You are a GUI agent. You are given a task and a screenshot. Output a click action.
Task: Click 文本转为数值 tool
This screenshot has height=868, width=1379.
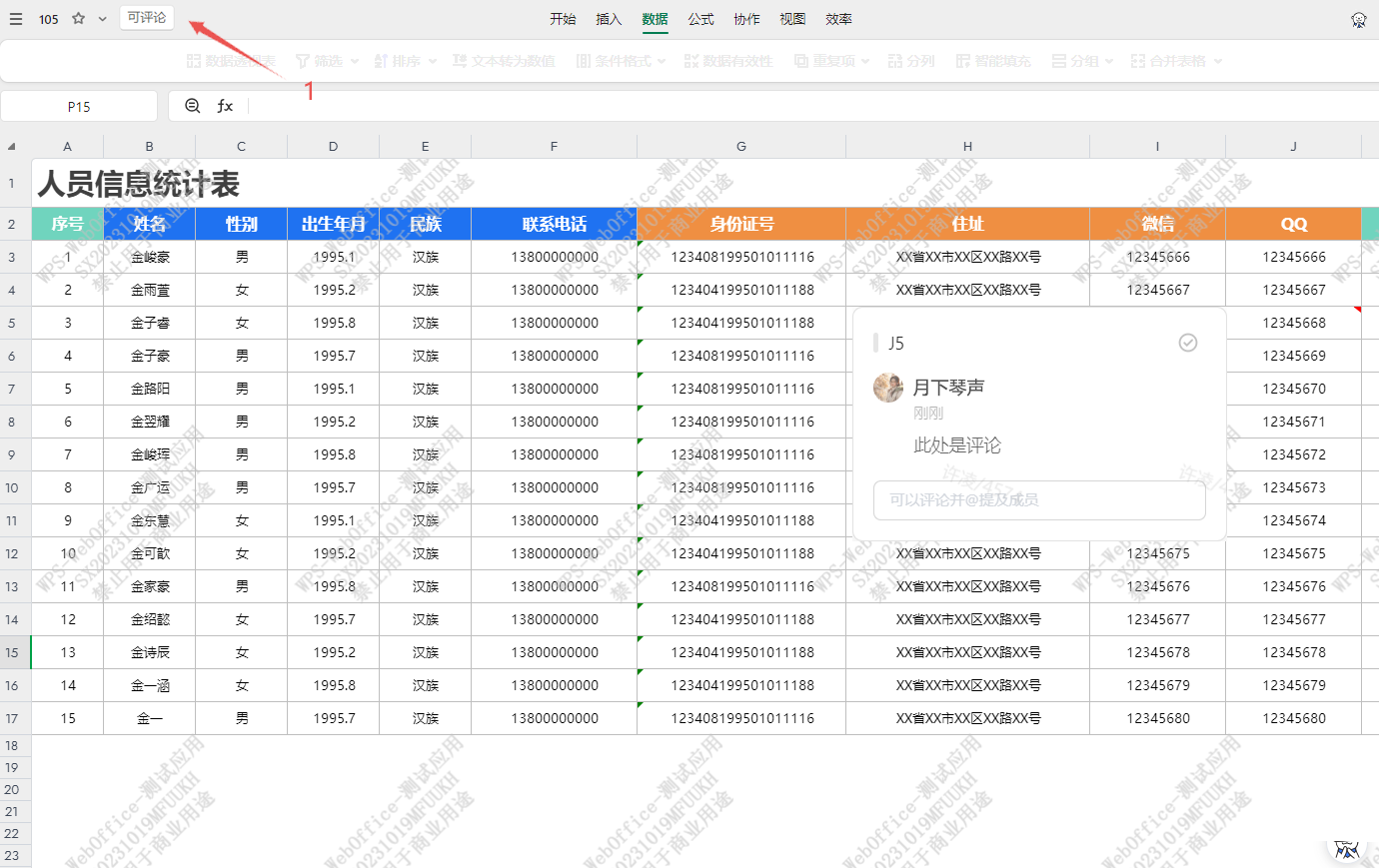coord(504,61)
